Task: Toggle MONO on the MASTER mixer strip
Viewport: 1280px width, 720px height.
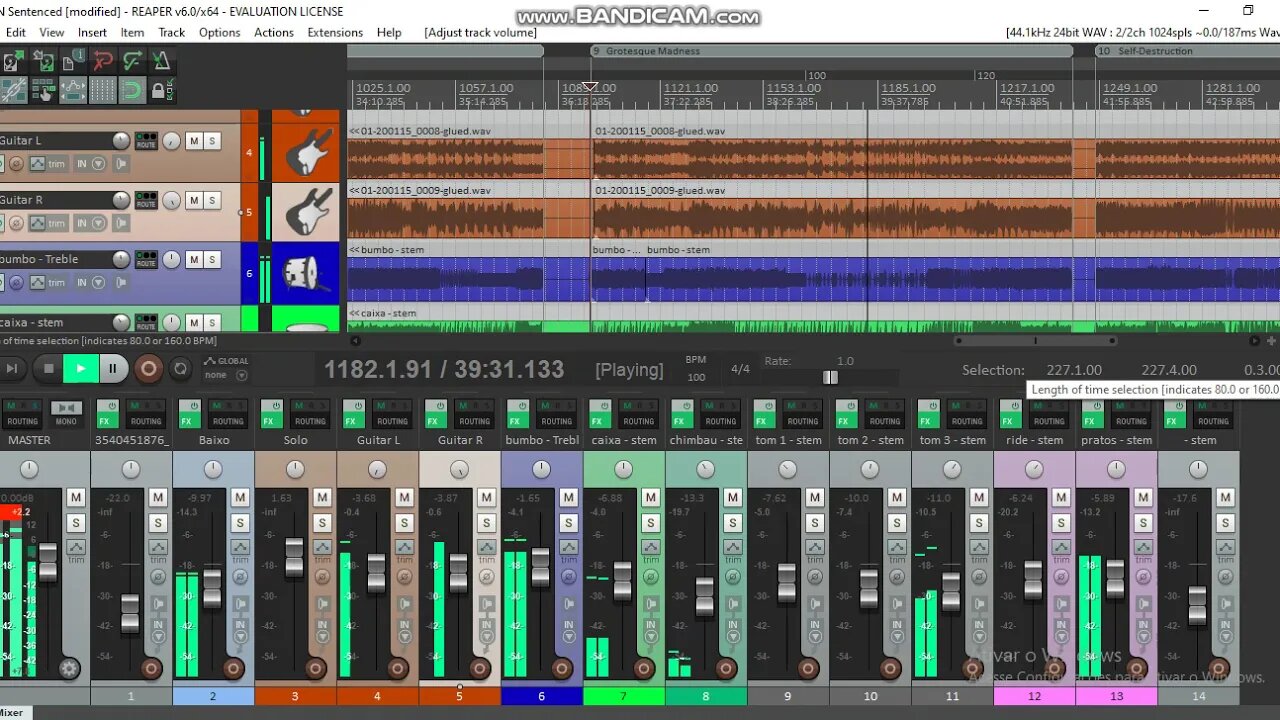Action: (66, 414)
